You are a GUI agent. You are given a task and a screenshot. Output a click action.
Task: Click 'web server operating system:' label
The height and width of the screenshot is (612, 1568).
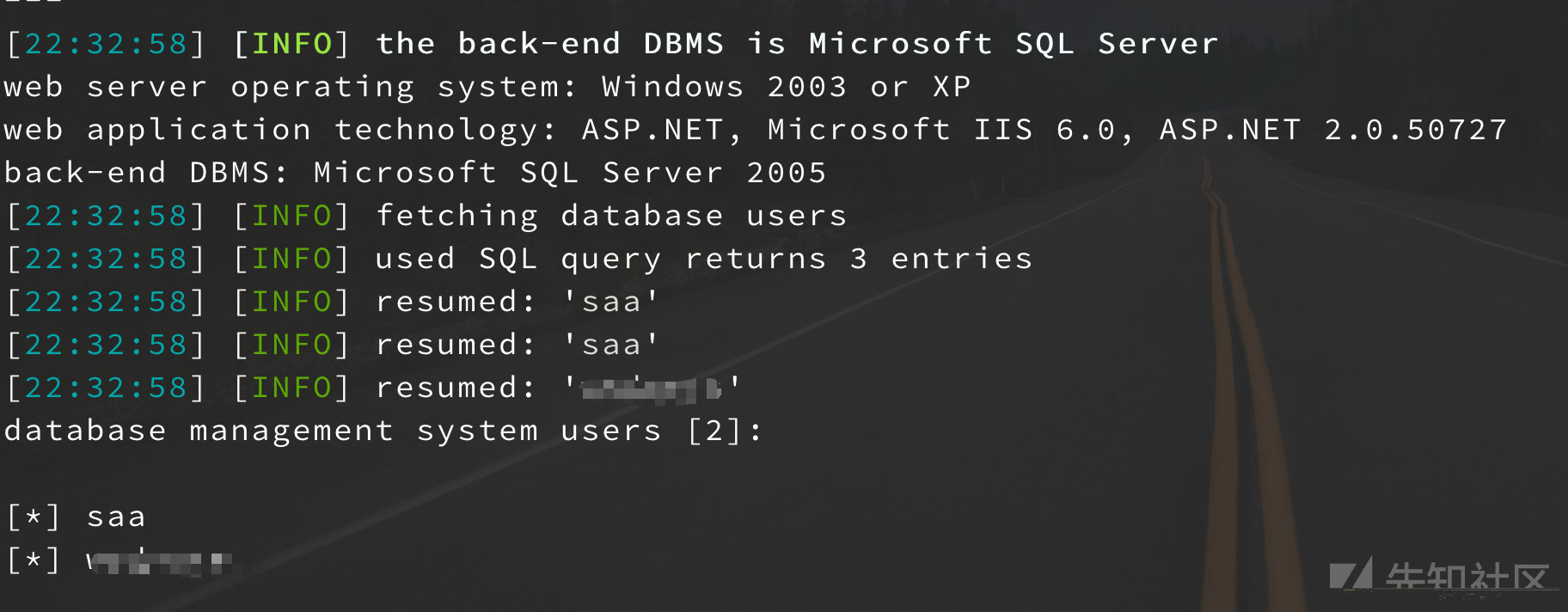click(290, 86)
